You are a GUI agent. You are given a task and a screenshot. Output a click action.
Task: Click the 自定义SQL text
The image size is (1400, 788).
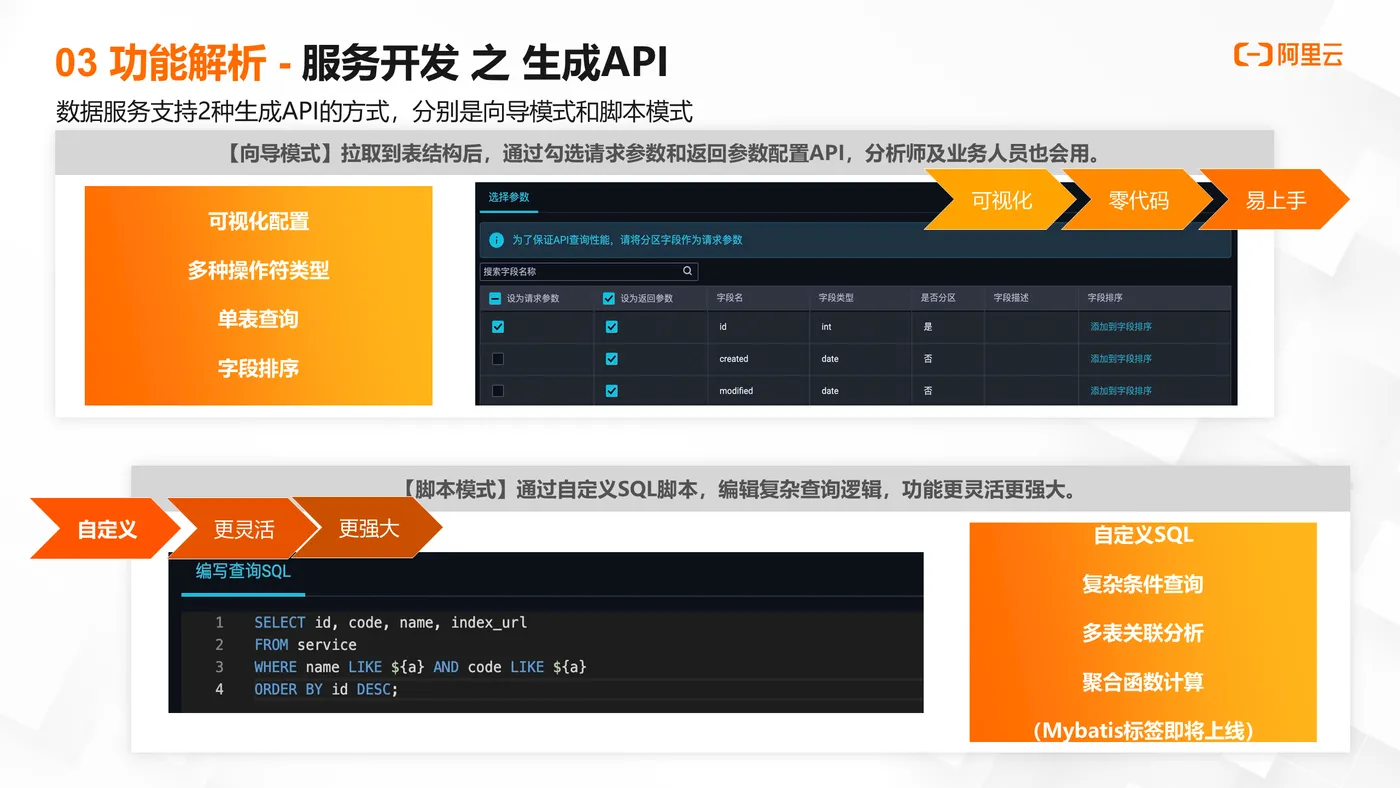1143,535
